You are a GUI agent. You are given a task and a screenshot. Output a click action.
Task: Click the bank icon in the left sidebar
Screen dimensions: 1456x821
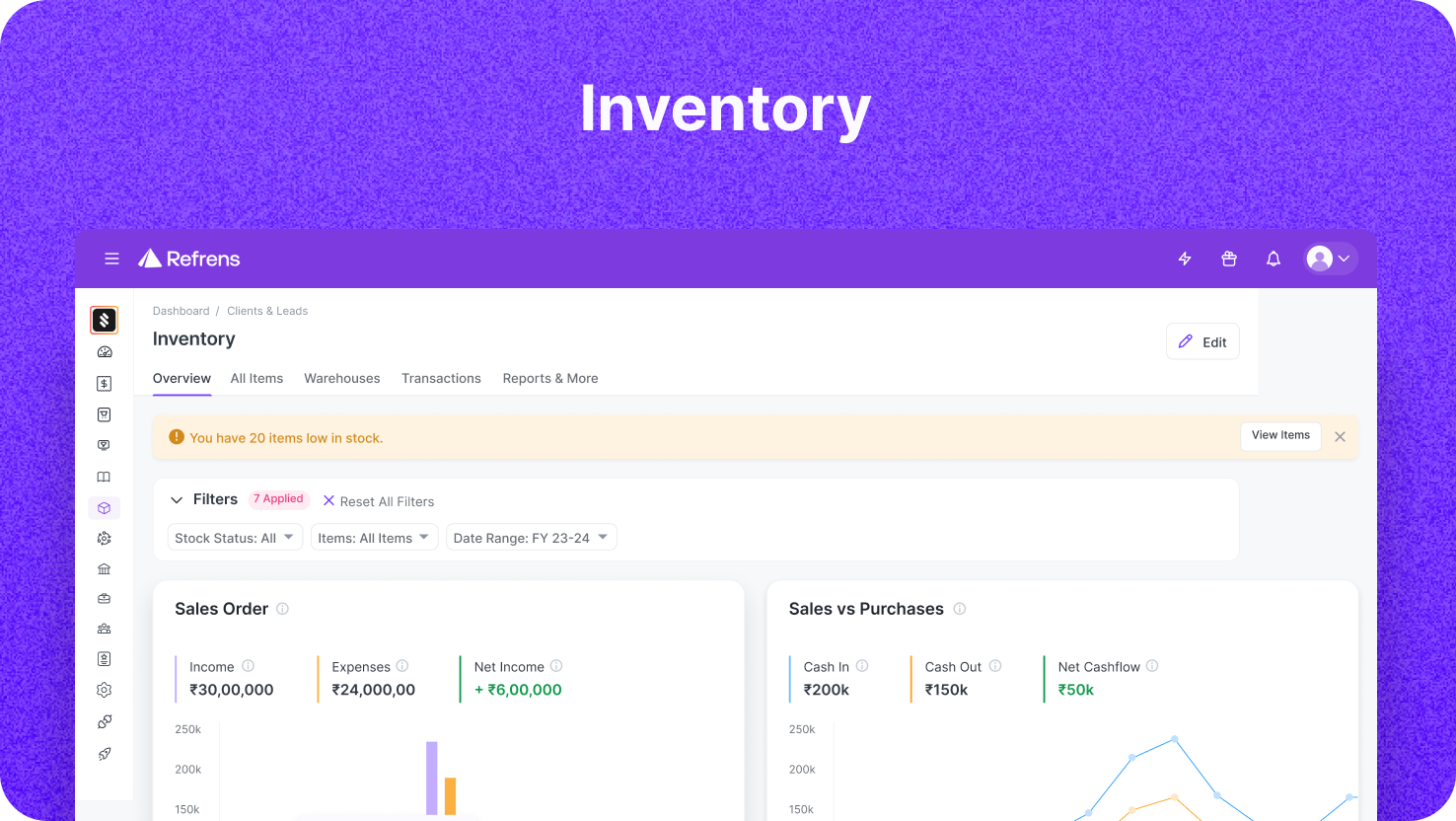pyautogui.click(x=104, y=568)
